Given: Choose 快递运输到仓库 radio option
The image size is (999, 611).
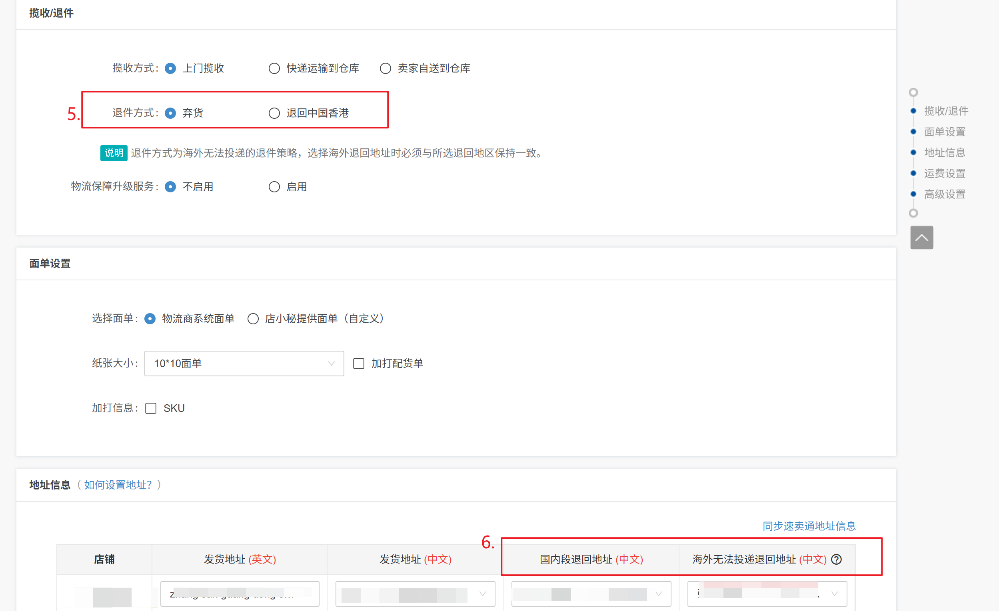Looking at the screenshot, I should point(274,68).
